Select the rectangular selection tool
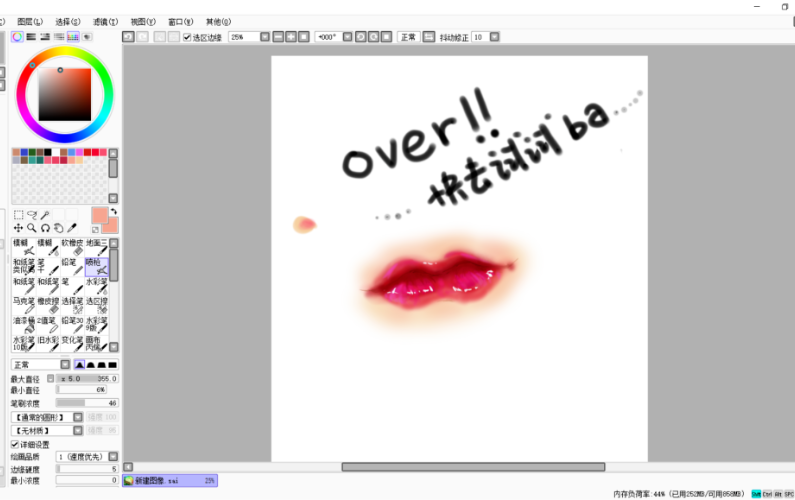Image resolution: width=795 pixels, height=500 pixels. pyautogui.click(x=18, y=215)
